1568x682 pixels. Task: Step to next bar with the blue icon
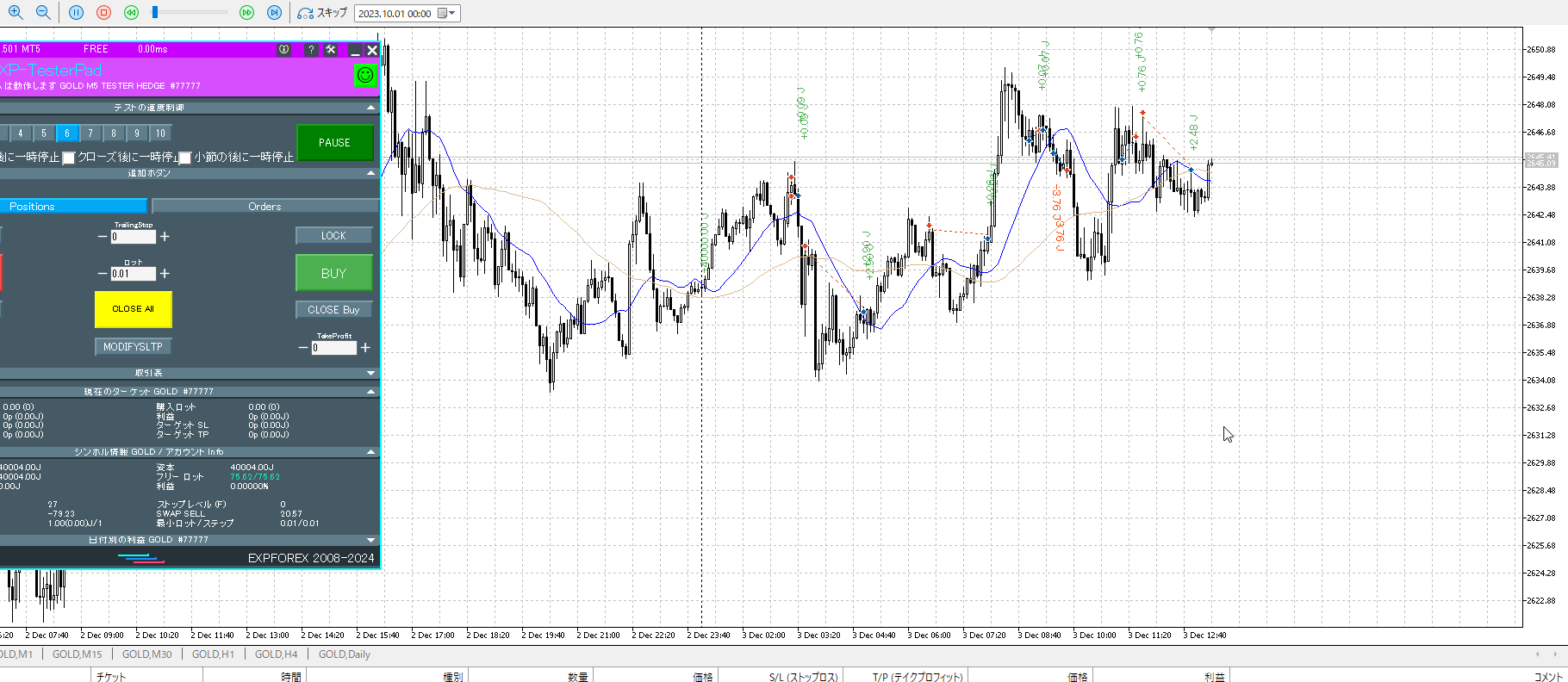click(274, 12)
